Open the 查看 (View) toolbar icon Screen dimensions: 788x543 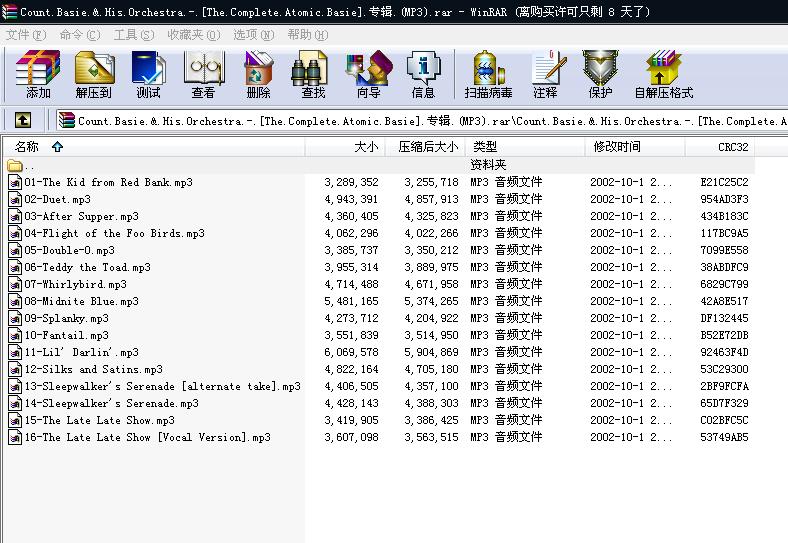click(203, 74)
